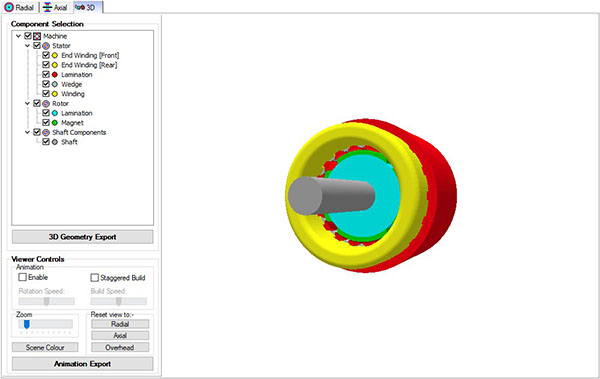Viewport: 600px width, 379px height.
Task: Click red Stator Lamination color icon
Action: pyautogui.click(x=55, y=75)
